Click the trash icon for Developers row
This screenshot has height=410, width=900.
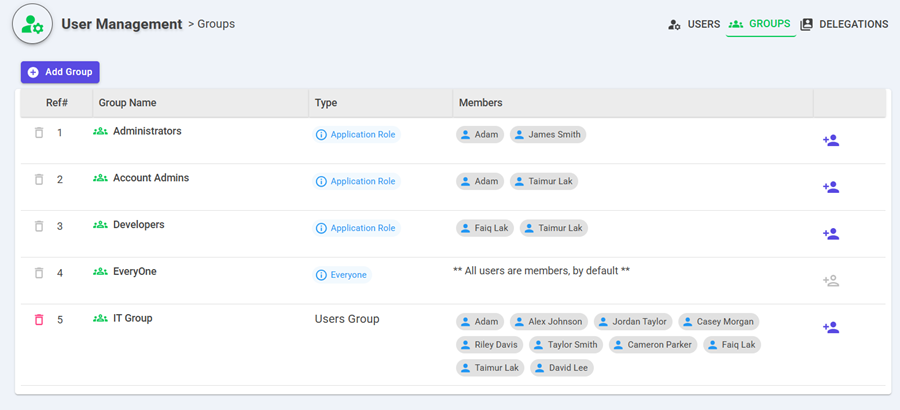(39, 227)
